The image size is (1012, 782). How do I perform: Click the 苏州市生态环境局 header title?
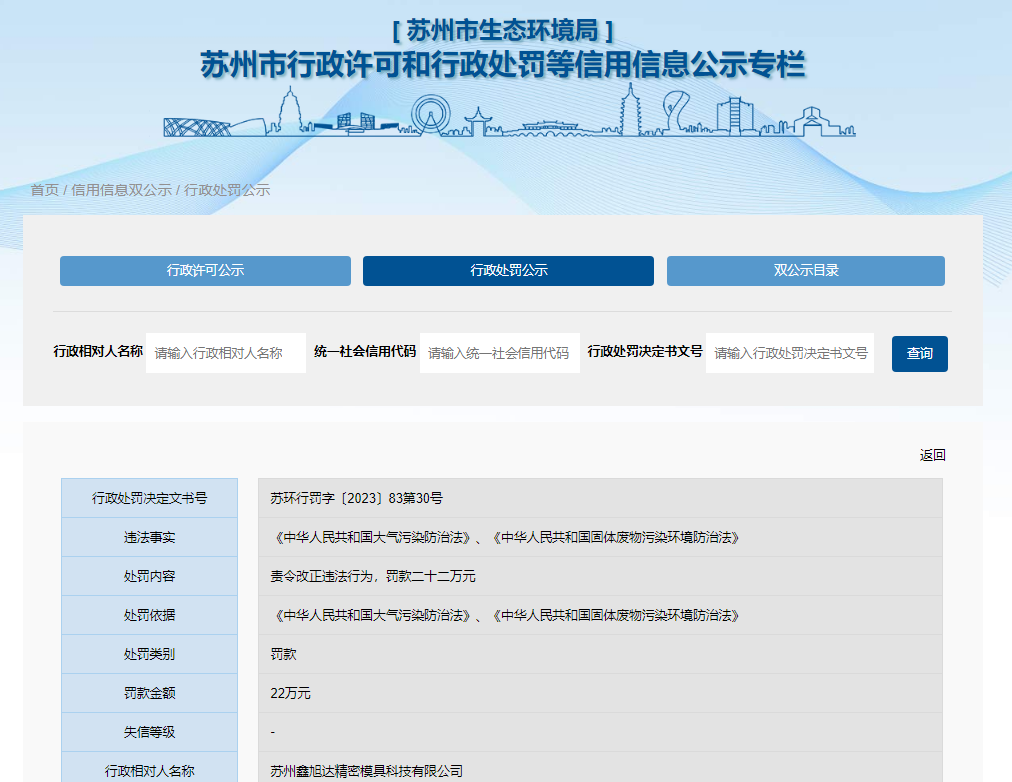tap(503, 30)
